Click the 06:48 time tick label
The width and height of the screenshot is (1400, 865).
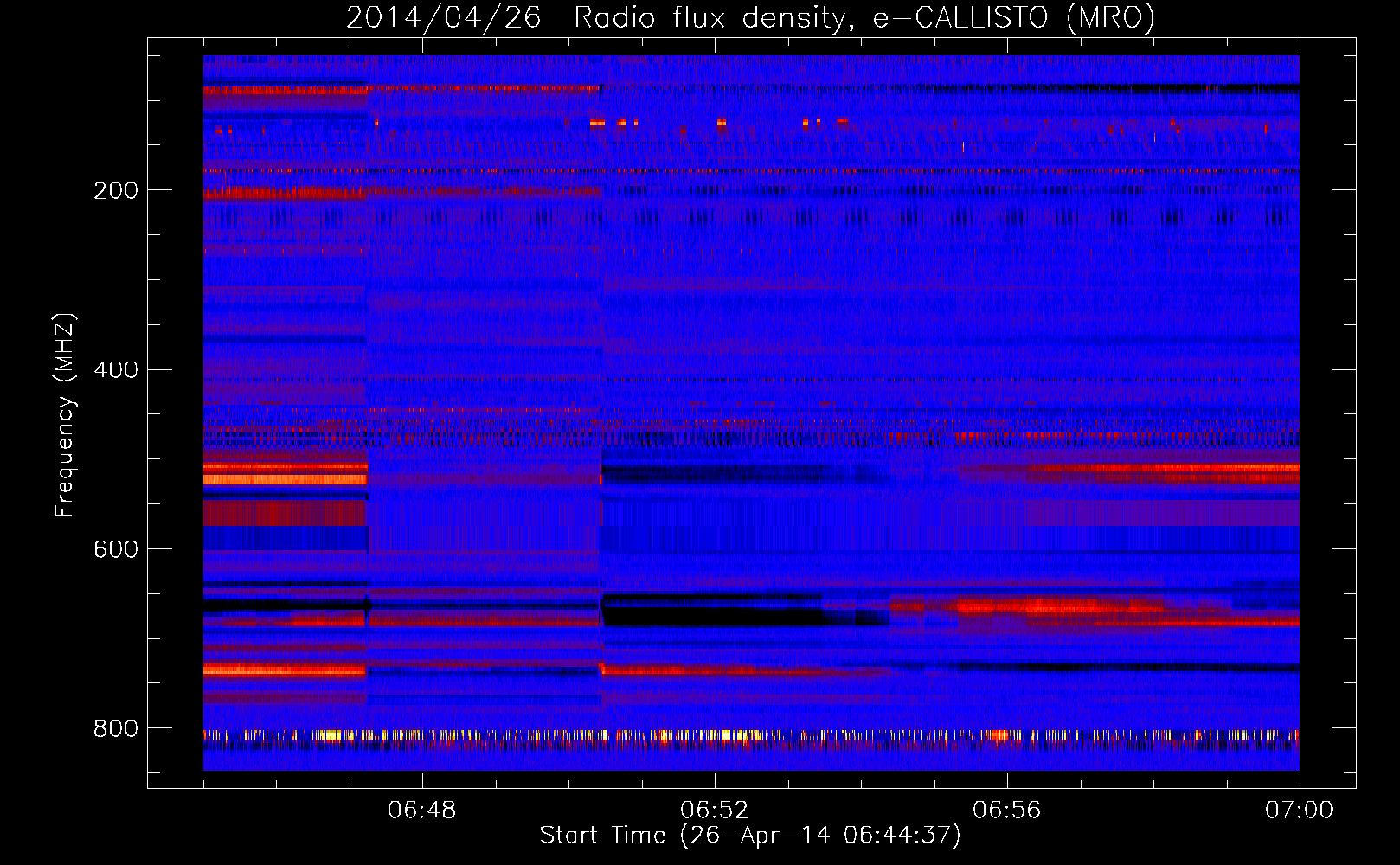pos(422,811)
